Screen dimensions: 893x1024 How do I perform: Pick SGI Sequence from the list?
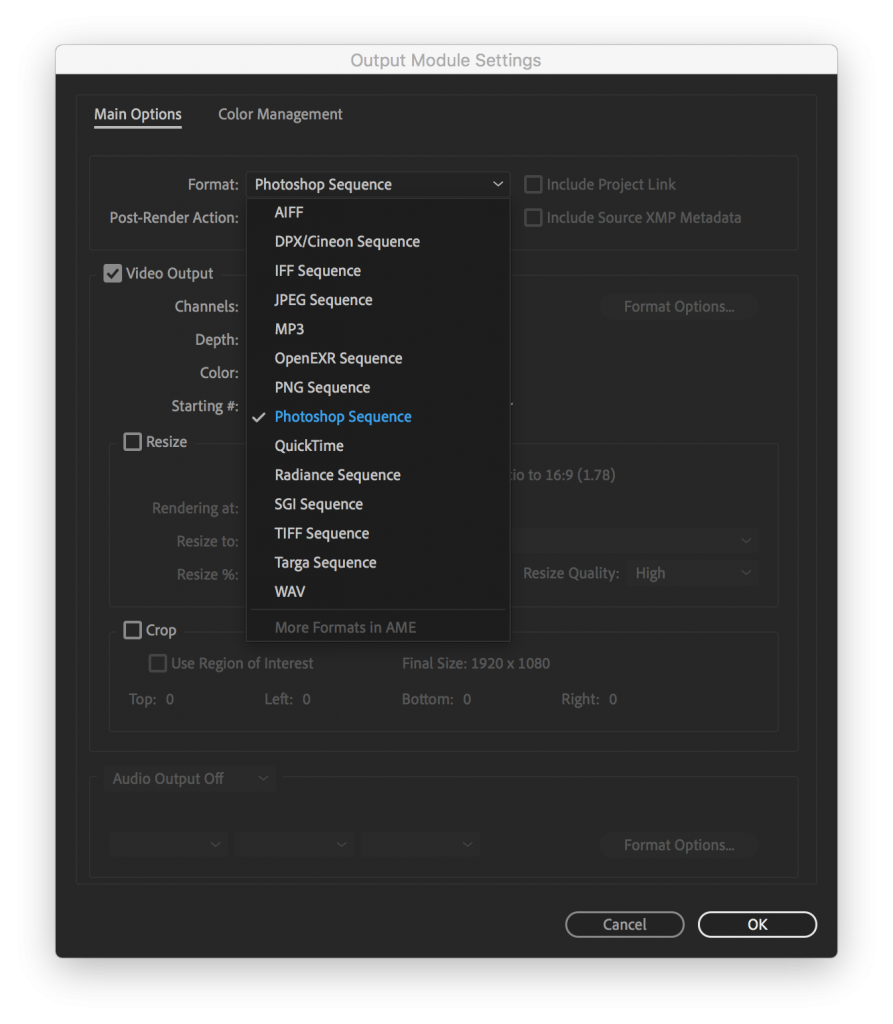point(378,504)
